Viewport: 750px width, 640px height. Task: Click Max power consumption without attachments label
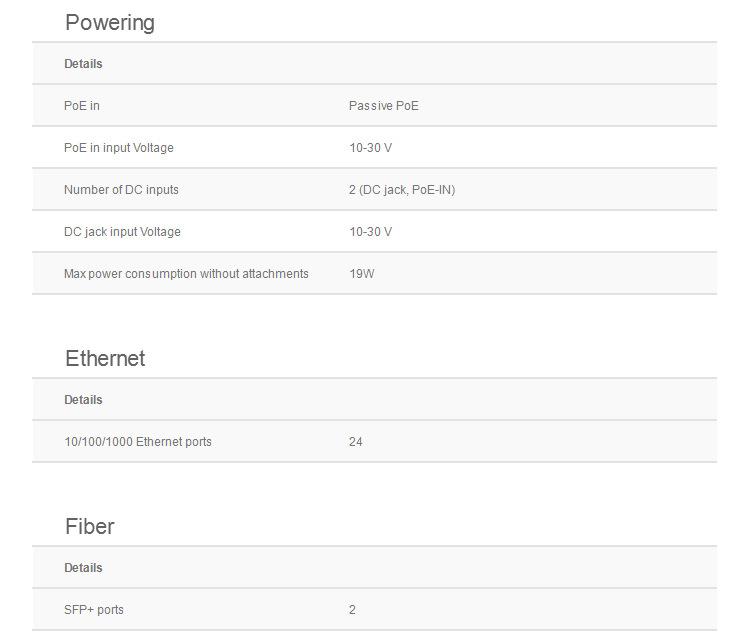[186, 274]
